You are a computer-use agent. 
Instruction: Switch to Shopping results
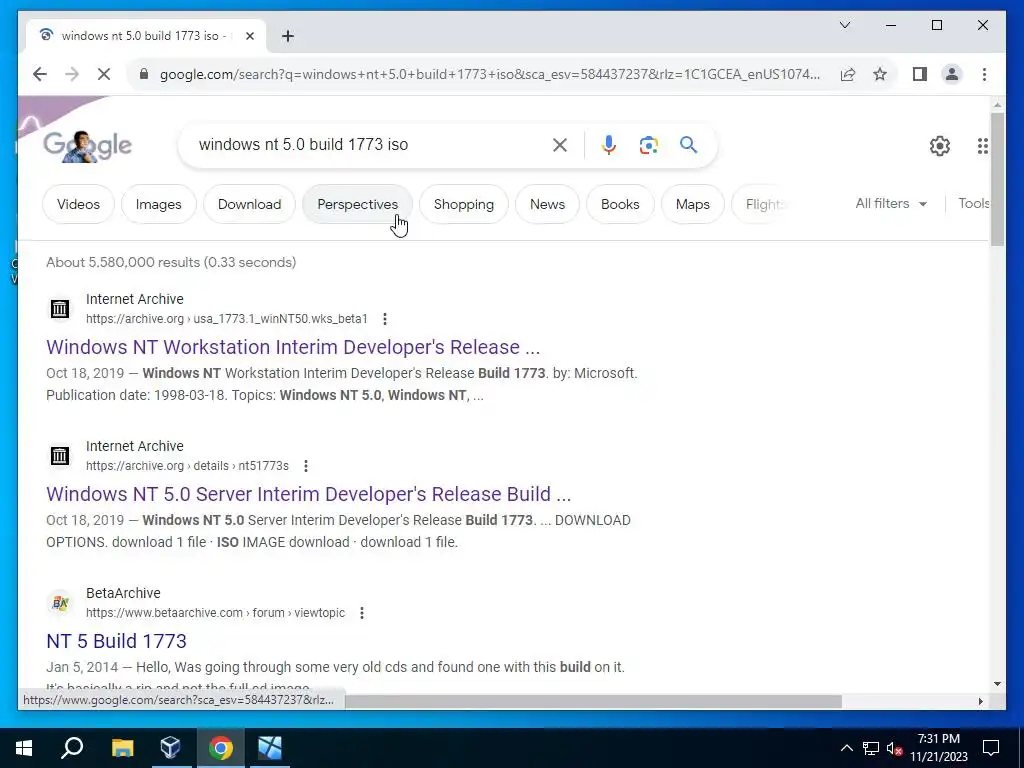tap(464, 204)
